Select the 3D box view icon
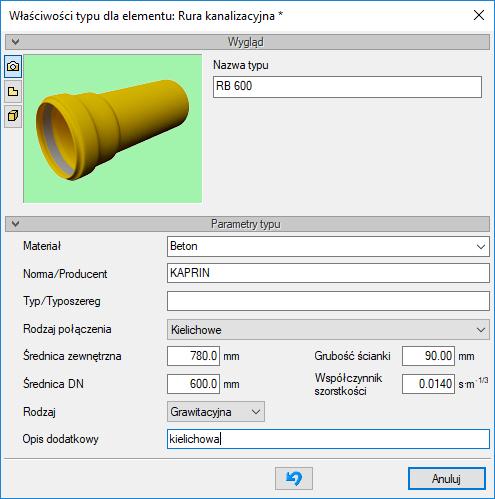495x499 pixels. tap(13, 116)
